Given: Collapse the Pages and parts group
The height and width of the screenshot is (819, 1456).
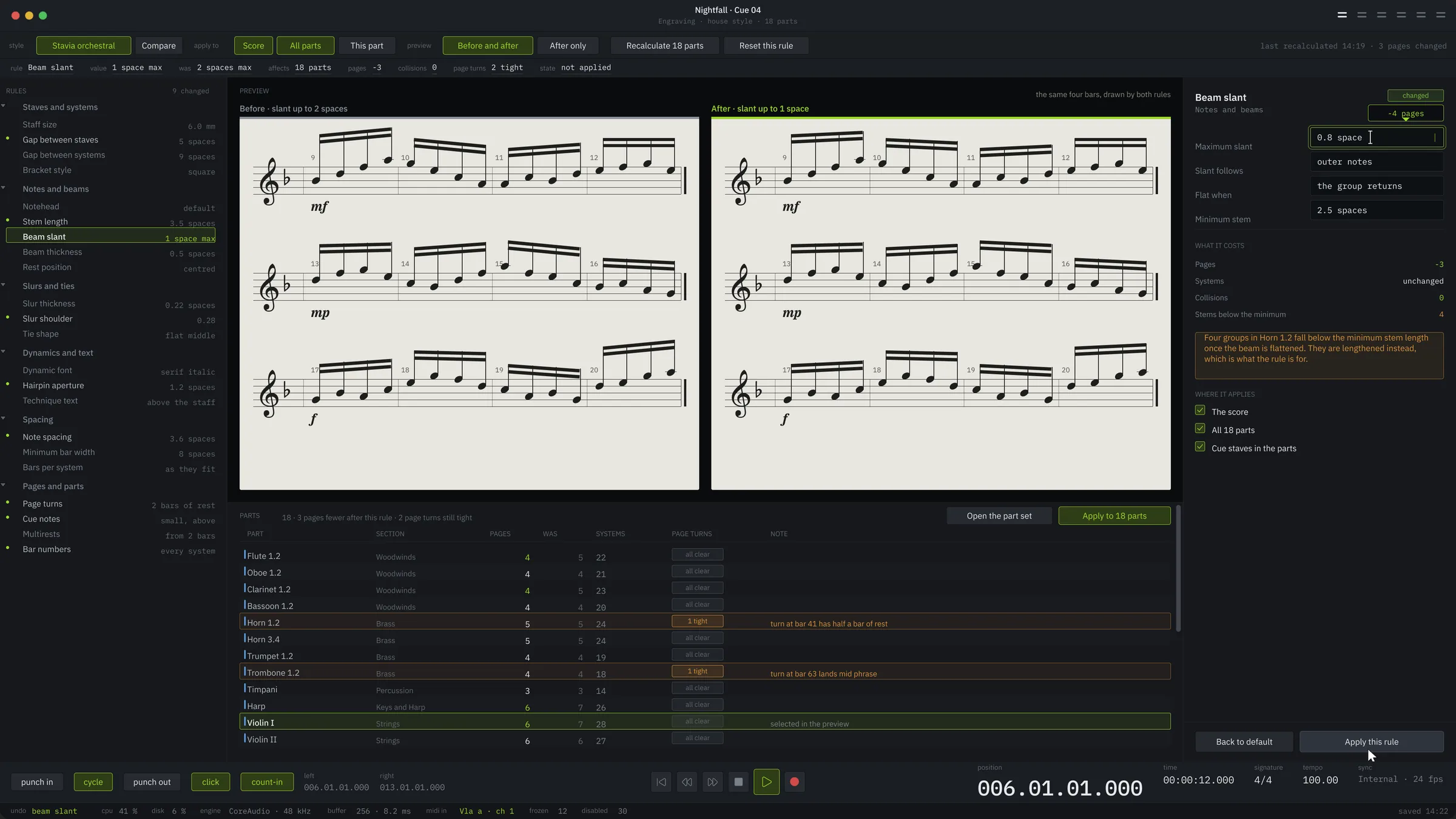Looking at the screenshot, I should [4, 485].
